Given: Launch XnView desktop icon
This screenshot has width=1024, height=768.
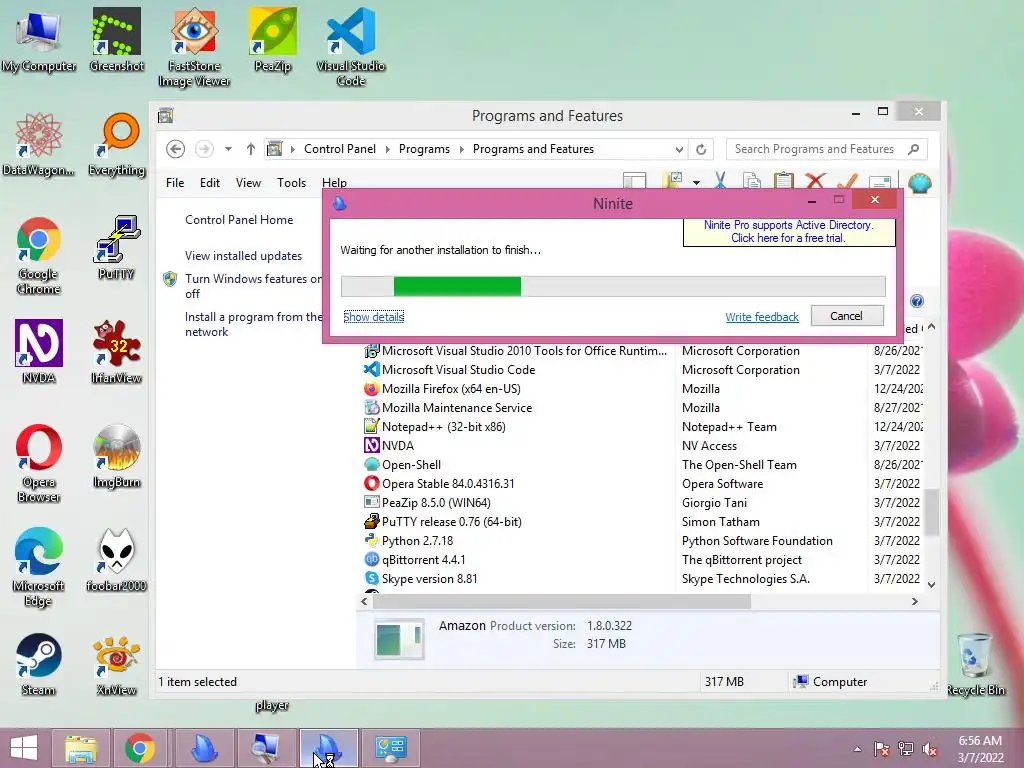Looking at the screenshot, I should [x=116, y=664].
